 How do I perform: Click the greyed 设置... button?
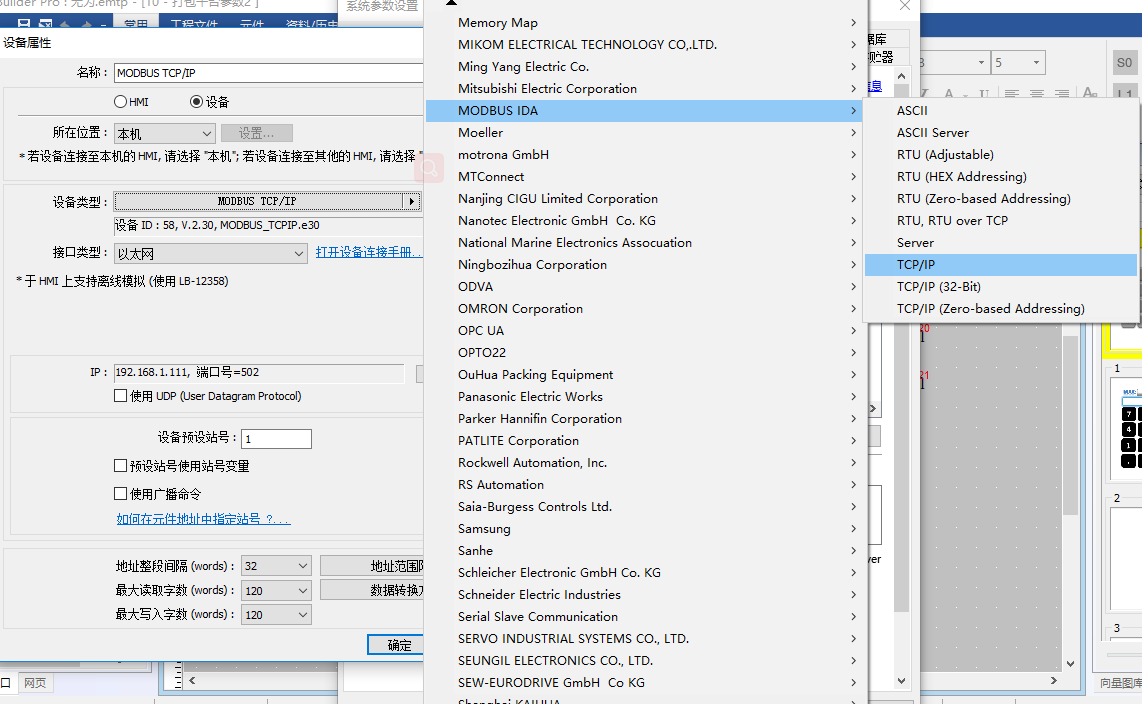256,133
